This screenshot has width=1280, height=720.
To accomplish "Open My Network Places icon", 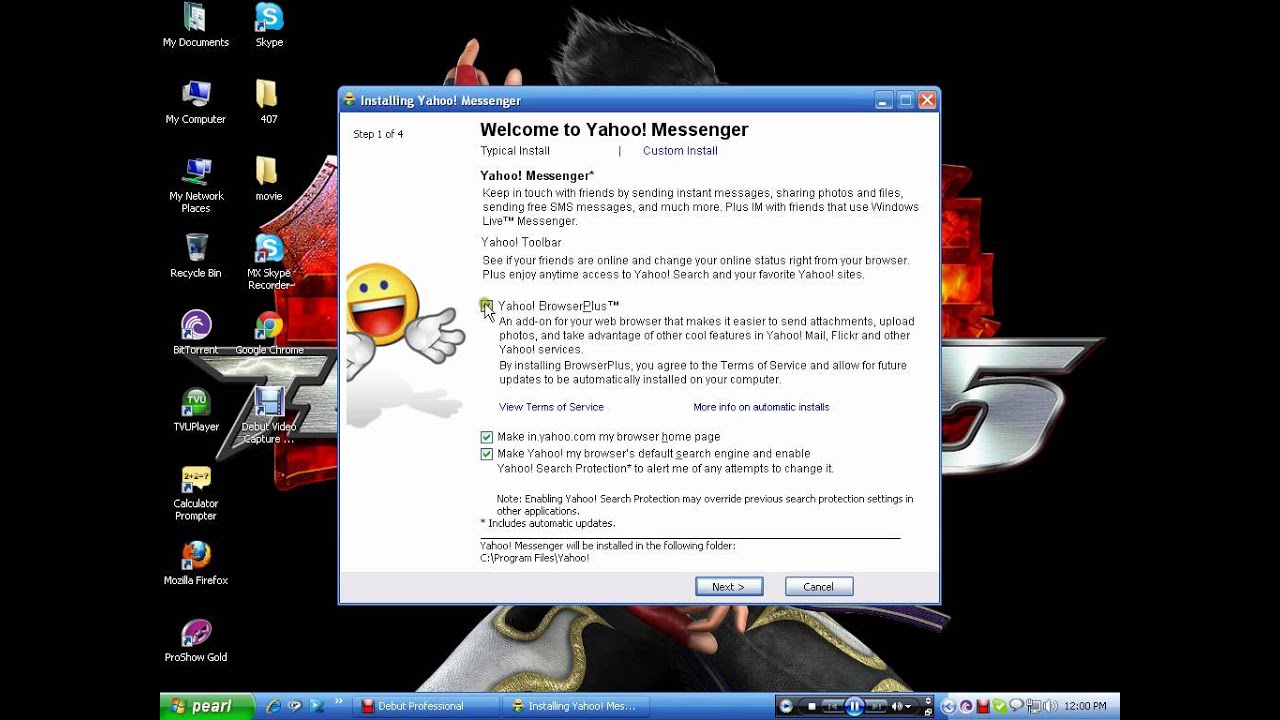I will (x=196, y=185).
